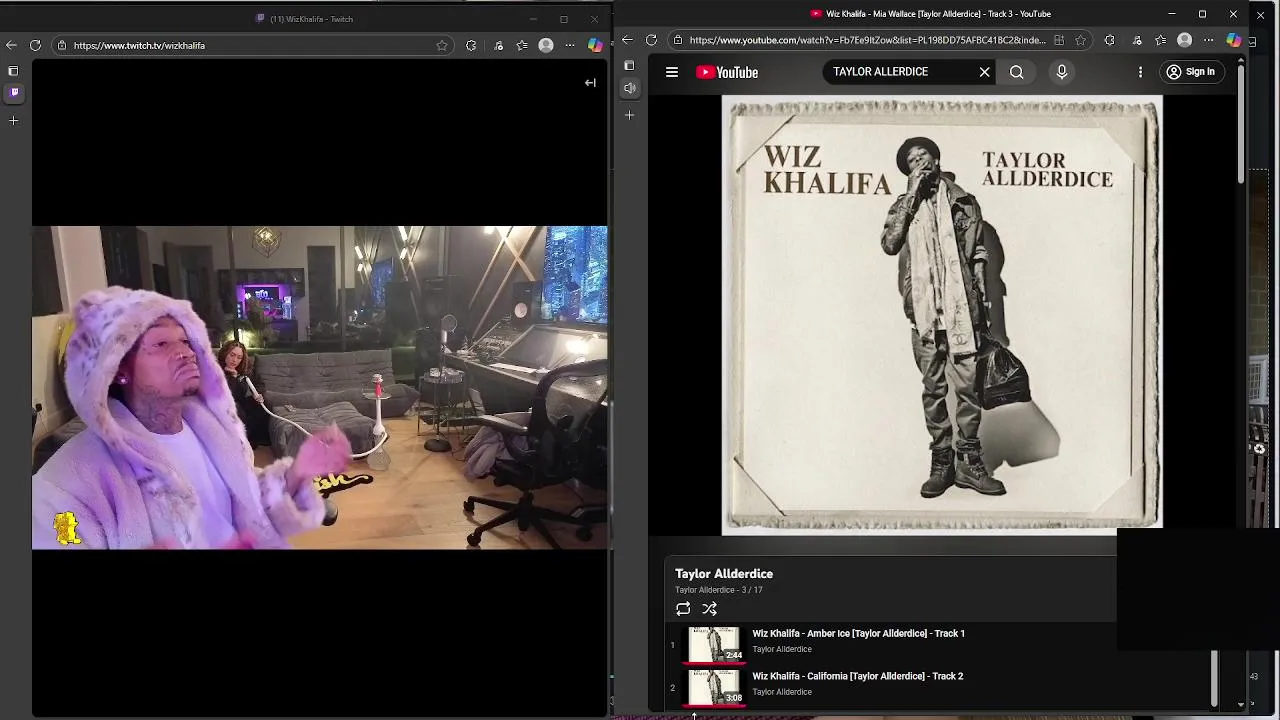Clear the YouTube search box text
The width and height of the screenshot is (1280, 720).
[x=984, y=72]
